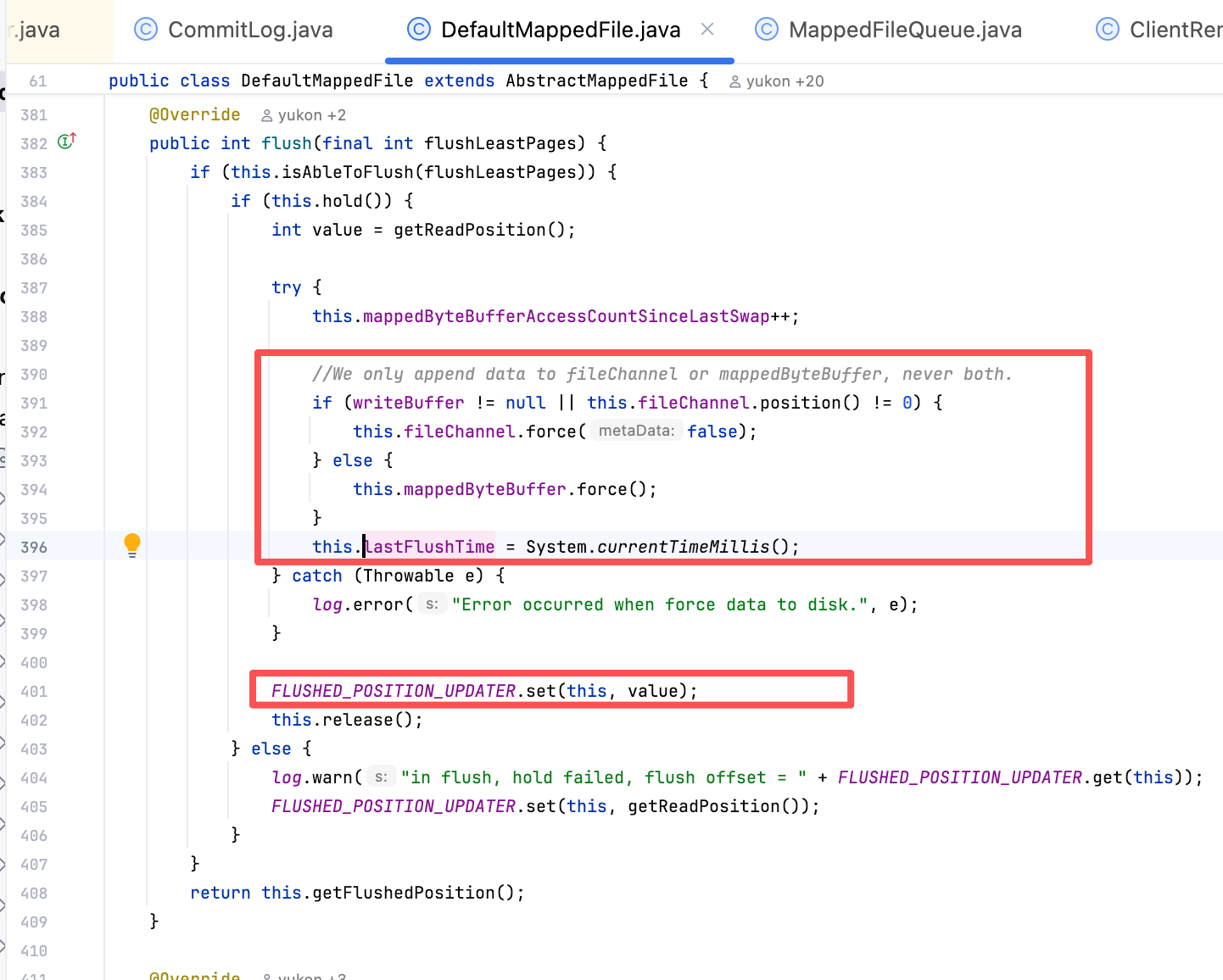Click FLUSHED_POSITION_UPDATER on line 401
Image resolution: width=1223 pixels, height=980 pixels.
click(394, 691)
